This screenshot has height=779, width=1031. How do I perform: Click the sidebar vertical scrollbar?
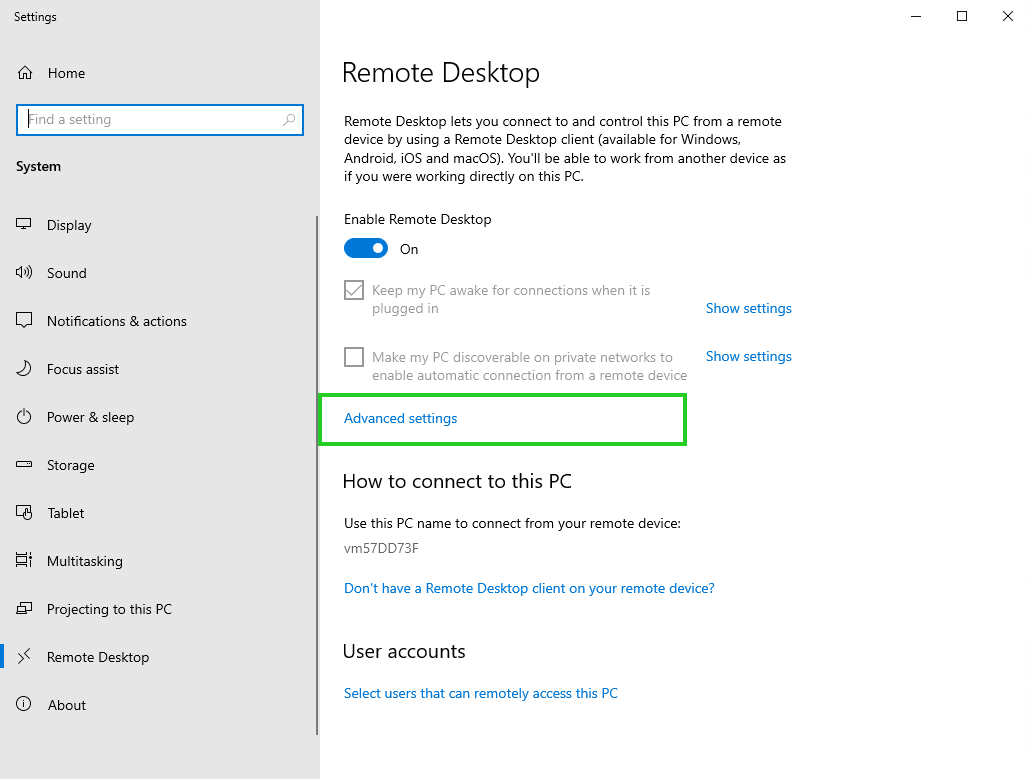[317, 475]
